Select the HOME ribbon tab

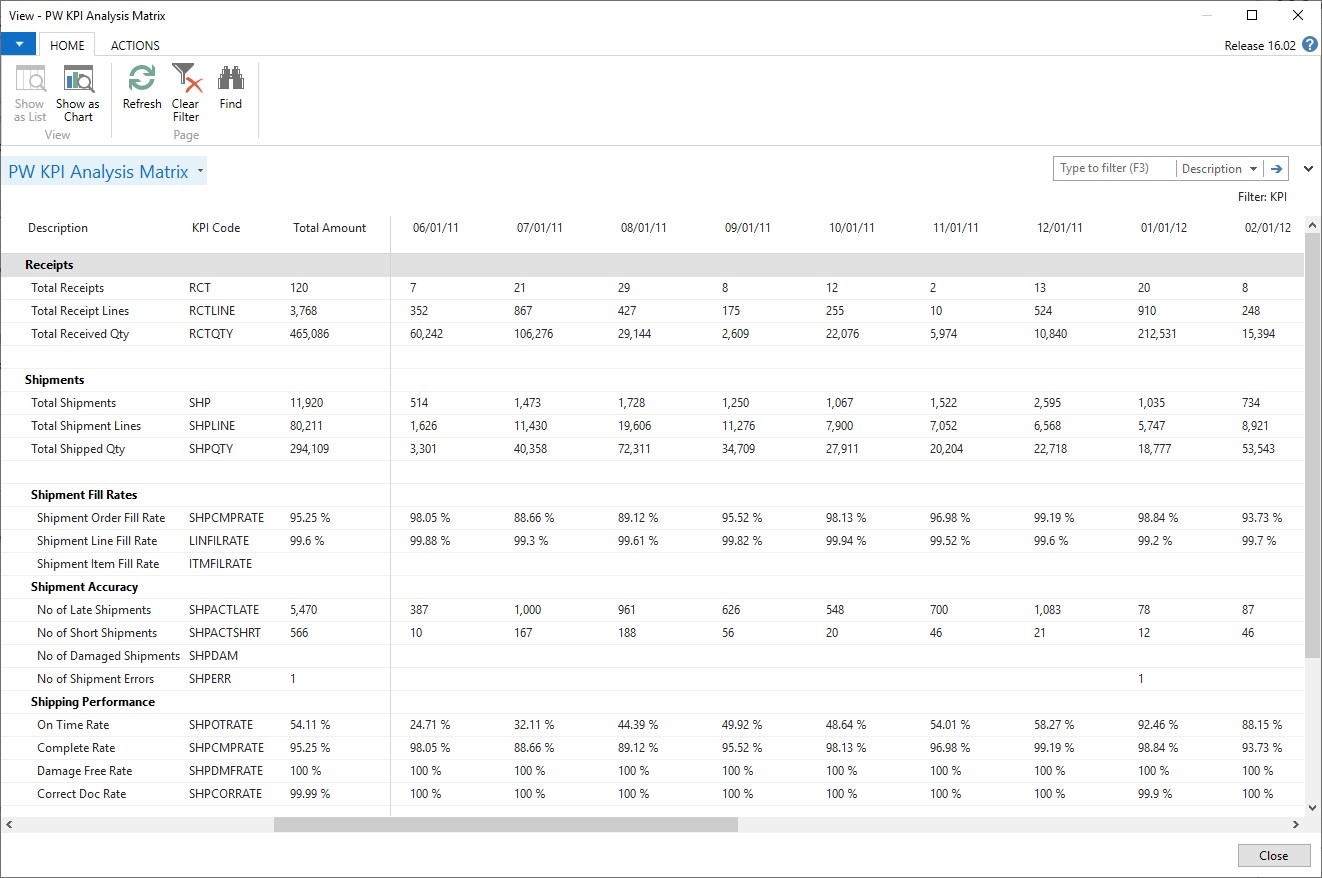(x=67, y=45)
